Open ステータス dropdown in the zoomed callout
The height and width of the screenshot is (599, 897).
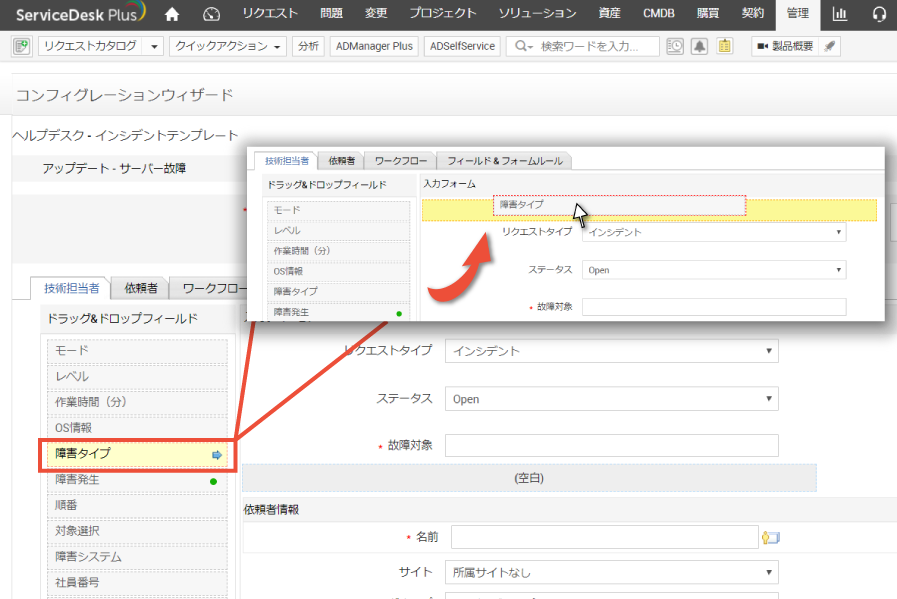click(714, 270)
